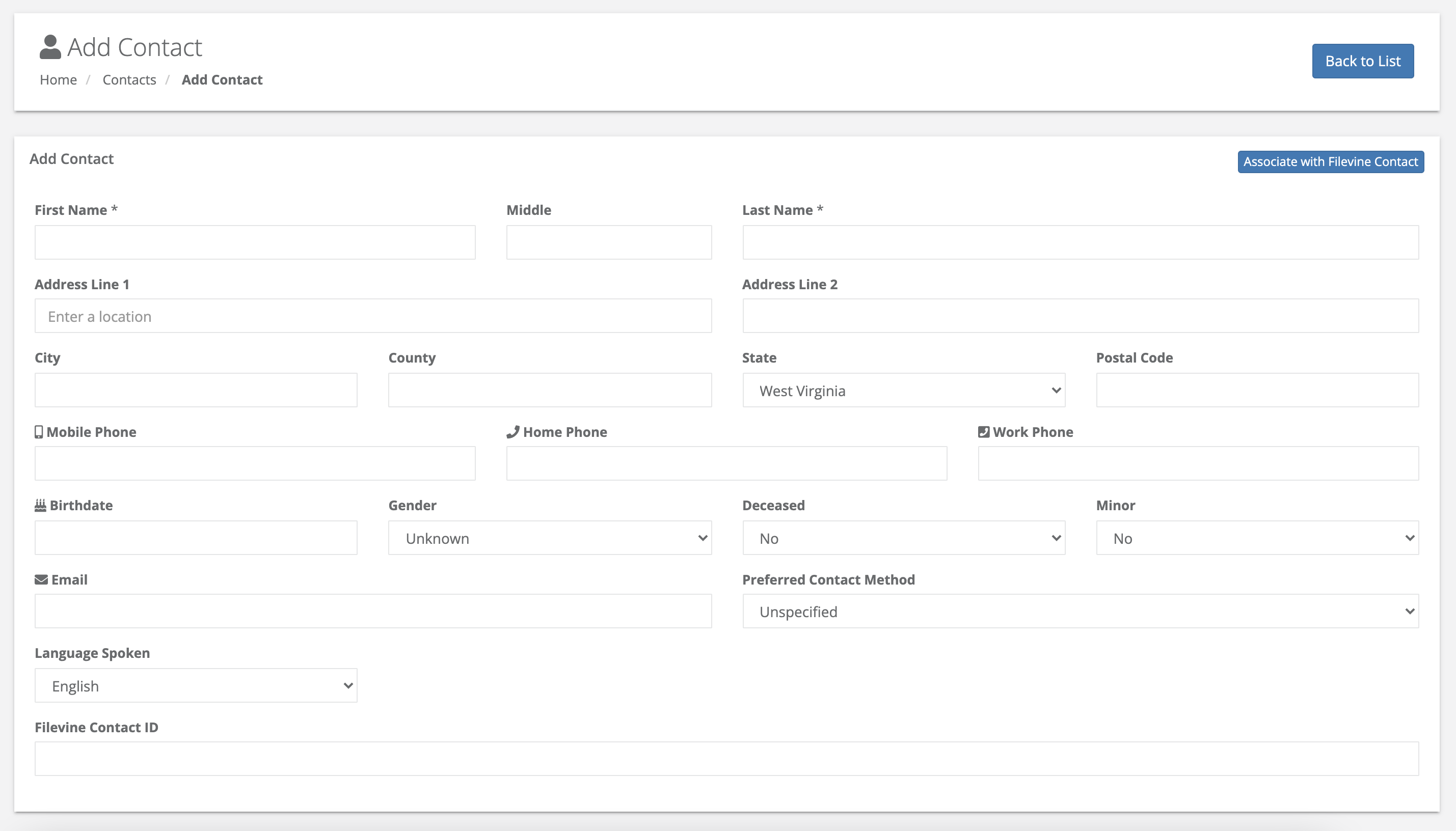This screenshot has width=1456, height=831.
Task: Focus the City input field
Action: (x=196, y=391)
